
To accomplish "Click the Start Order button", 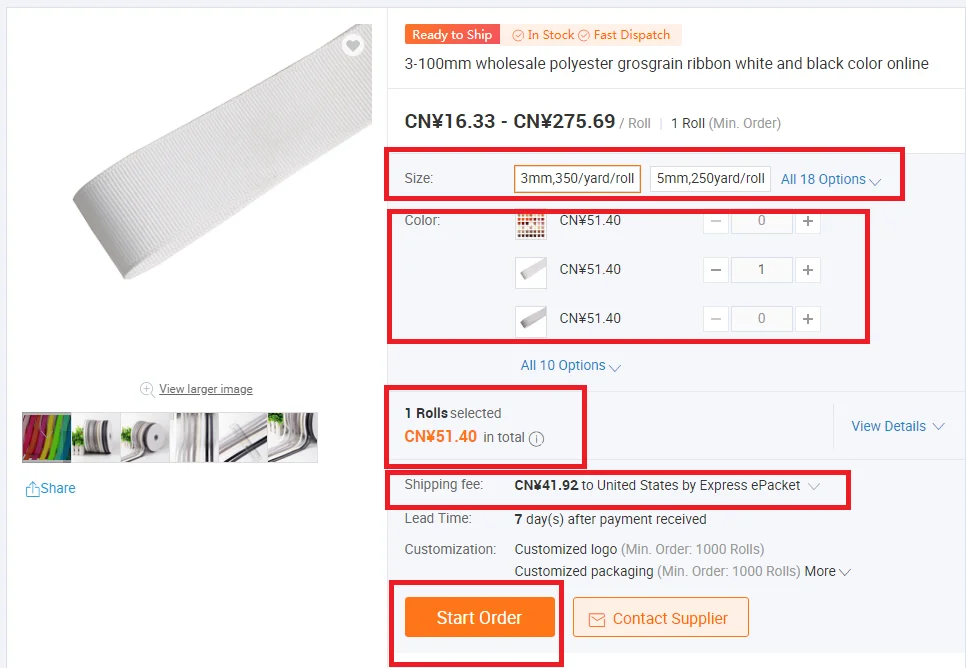I will pos(479,617).
